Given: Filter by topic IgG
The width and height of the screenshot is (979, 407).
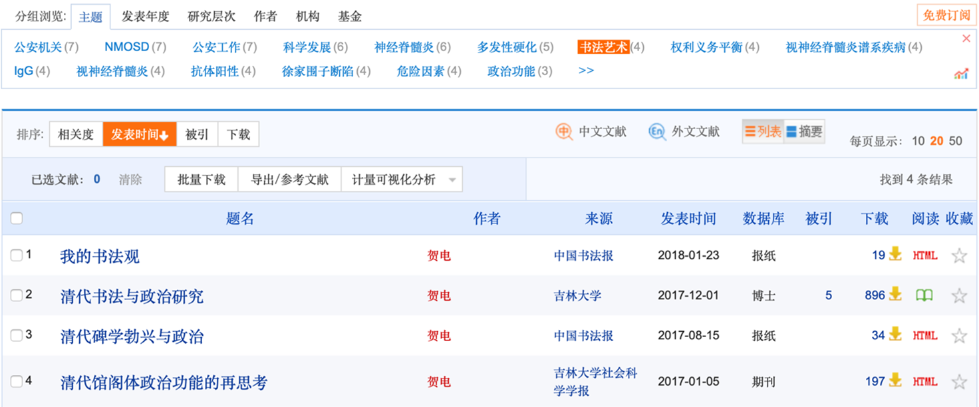Looking at the screenshot, I should click(23, 71).
